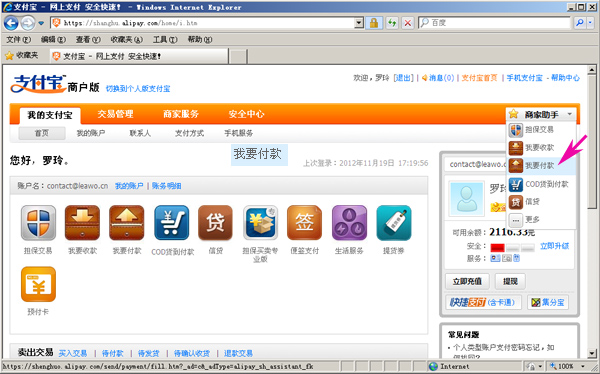This screenshot has height=374, width=600.
Task: Open the 我的账户 sub-navigation item
Action: click(x=91, y=133)
